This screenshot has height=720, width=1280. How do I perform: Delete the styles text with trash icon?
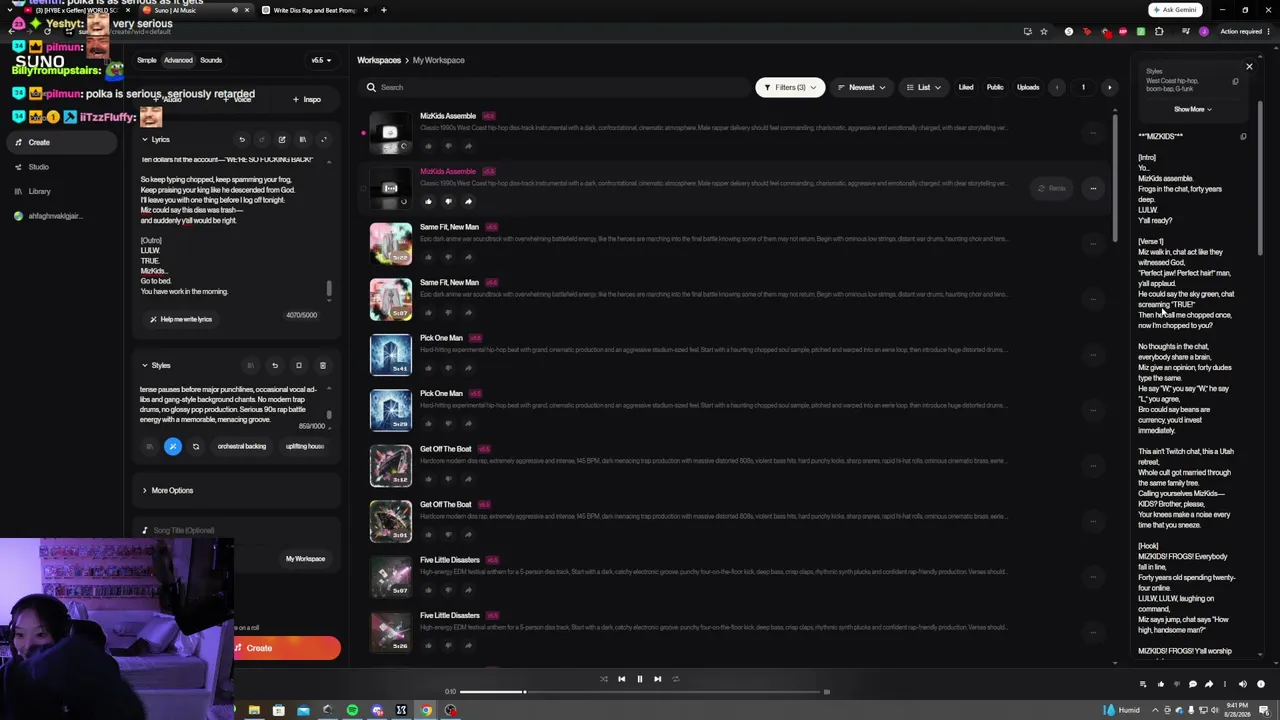(x=322, y=366)
